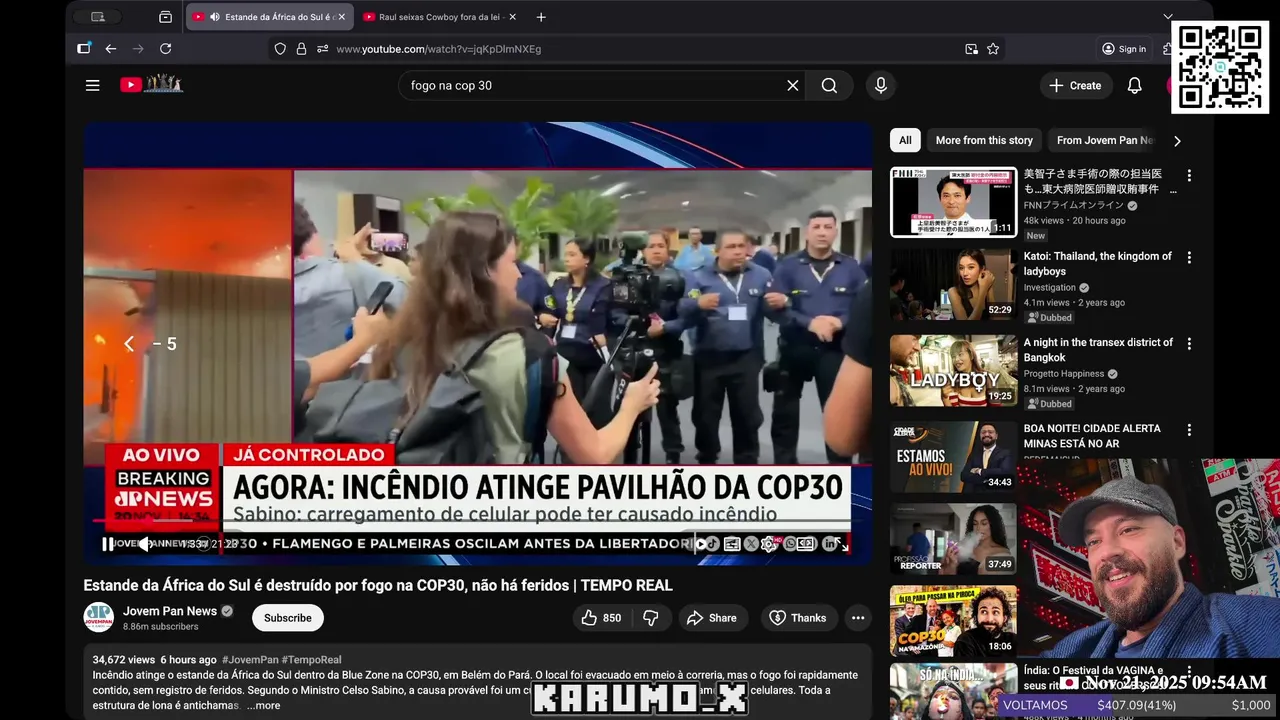Go back one page in browser
Image resolution: width=1280 pixels, height=720 pixels.
(110, 48)
